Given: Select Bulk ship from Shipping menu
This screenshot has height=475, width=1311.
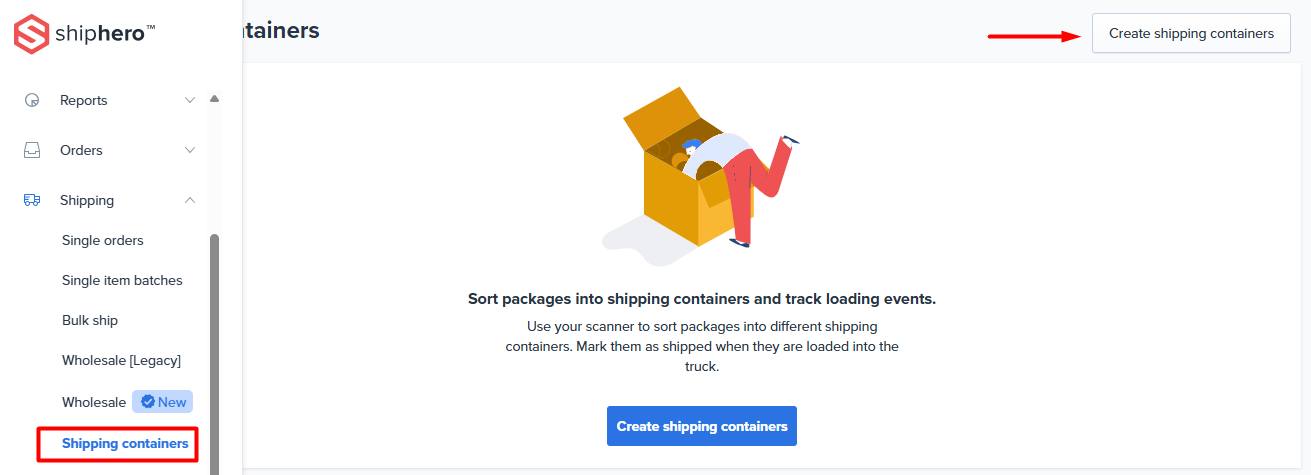Looking at the screenshot, I should click(x=90, y=320).
